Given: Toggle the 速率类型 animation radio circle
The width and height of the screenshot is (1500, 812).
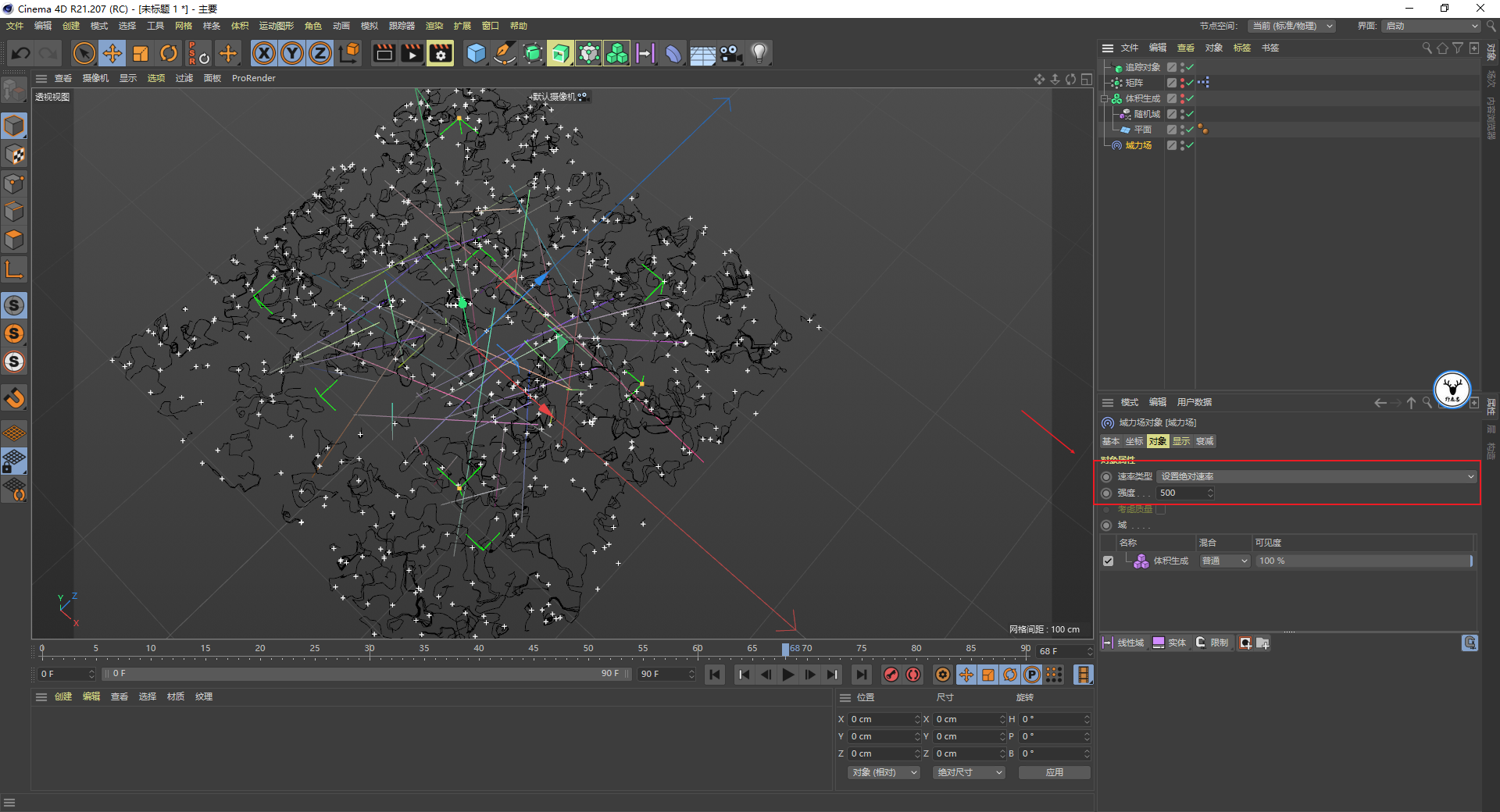Looking at the screenshot, I should pos(1106,476).
